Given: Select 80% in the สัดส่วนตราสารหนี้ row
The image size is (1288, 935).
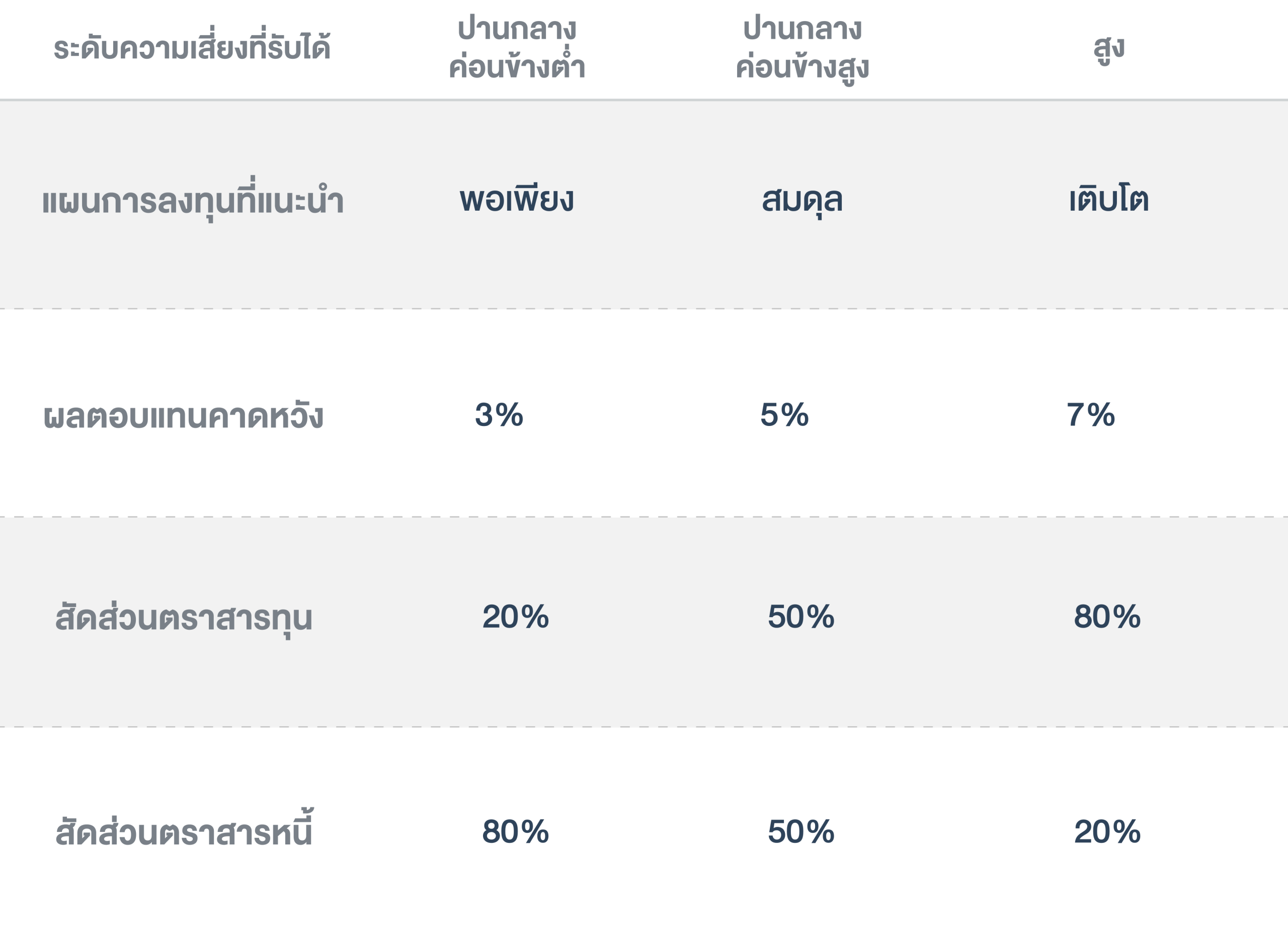Looking at the screenshot, I should click(516, 832).
